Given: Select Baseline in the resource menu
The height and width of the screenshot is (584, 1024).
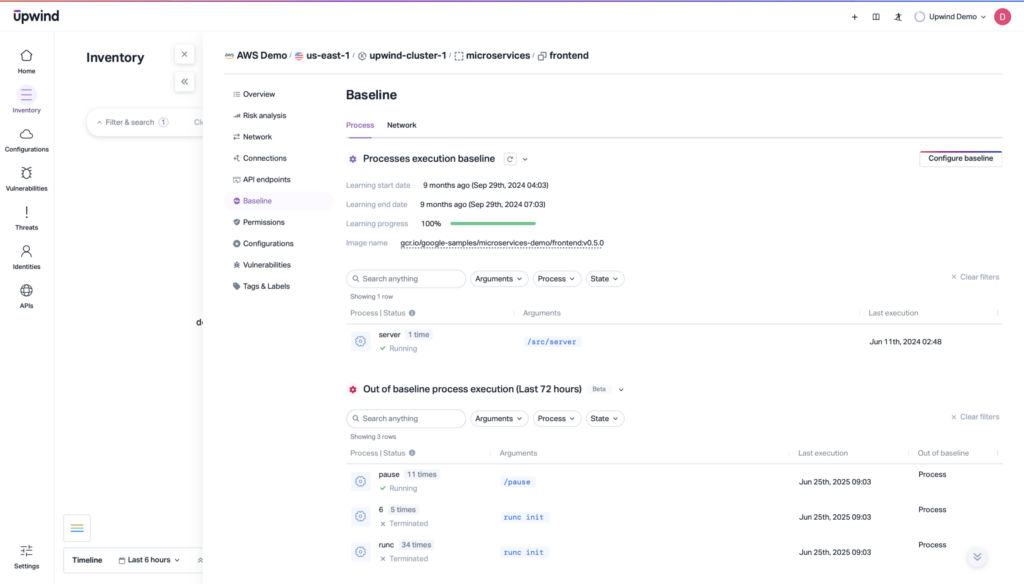Looking at the screenshot, I should [x=279, y=201].
